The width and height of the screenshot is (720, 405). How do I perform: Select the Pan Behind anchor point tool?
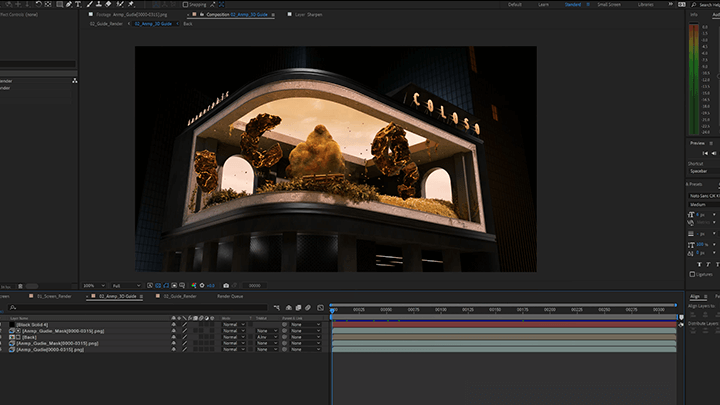[x=48, y=4]
